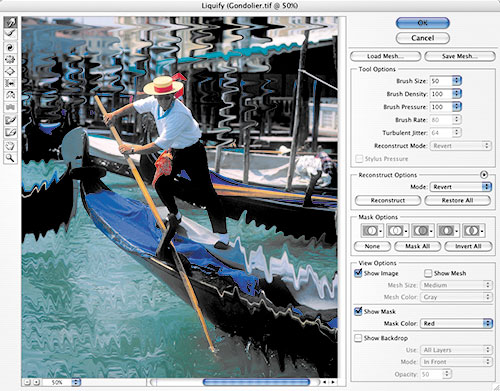Open the Tool Options Reconstruct Mode dropdown

tap(461, 146)
